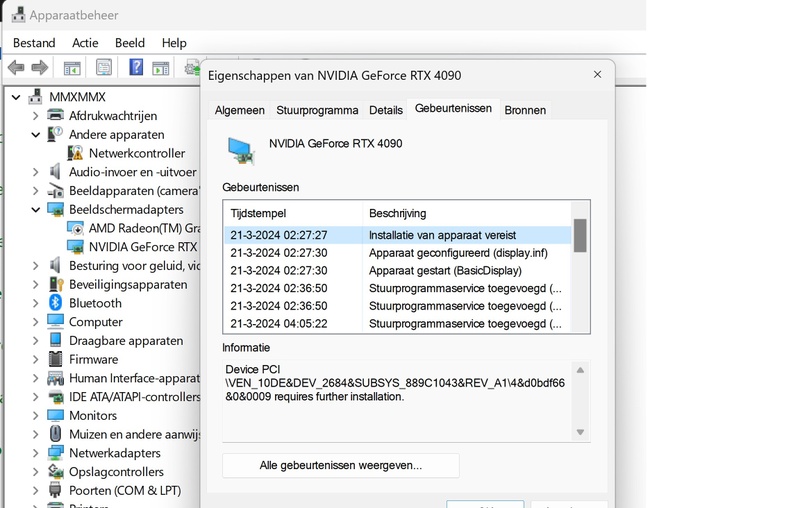Click the Informatie box scroll down arrow
The height and width of the screenshot is (508, 800).
click(580, 432)
